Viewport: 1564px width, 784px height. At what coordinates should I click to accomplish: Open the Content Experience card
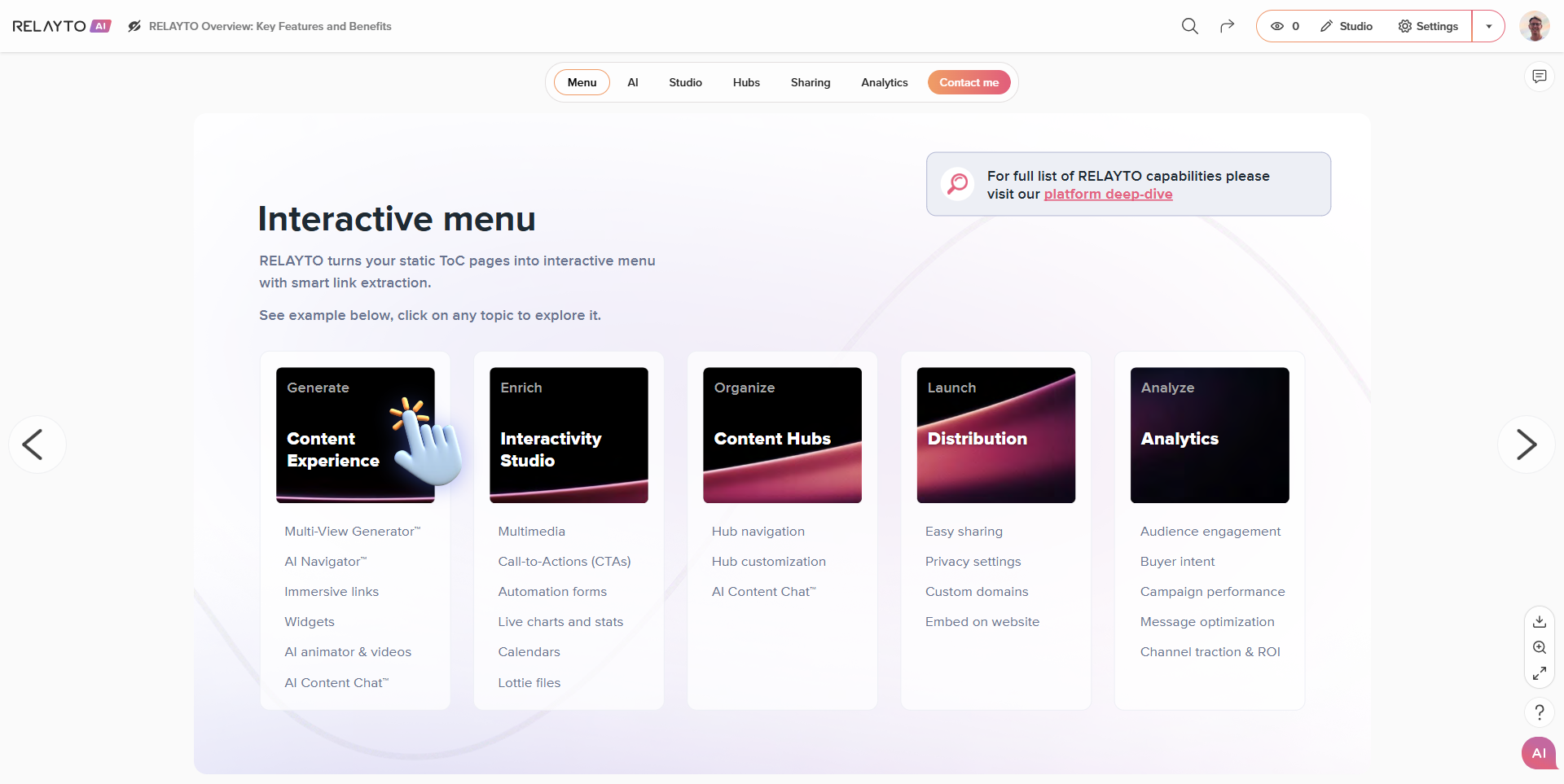point(355,435)
